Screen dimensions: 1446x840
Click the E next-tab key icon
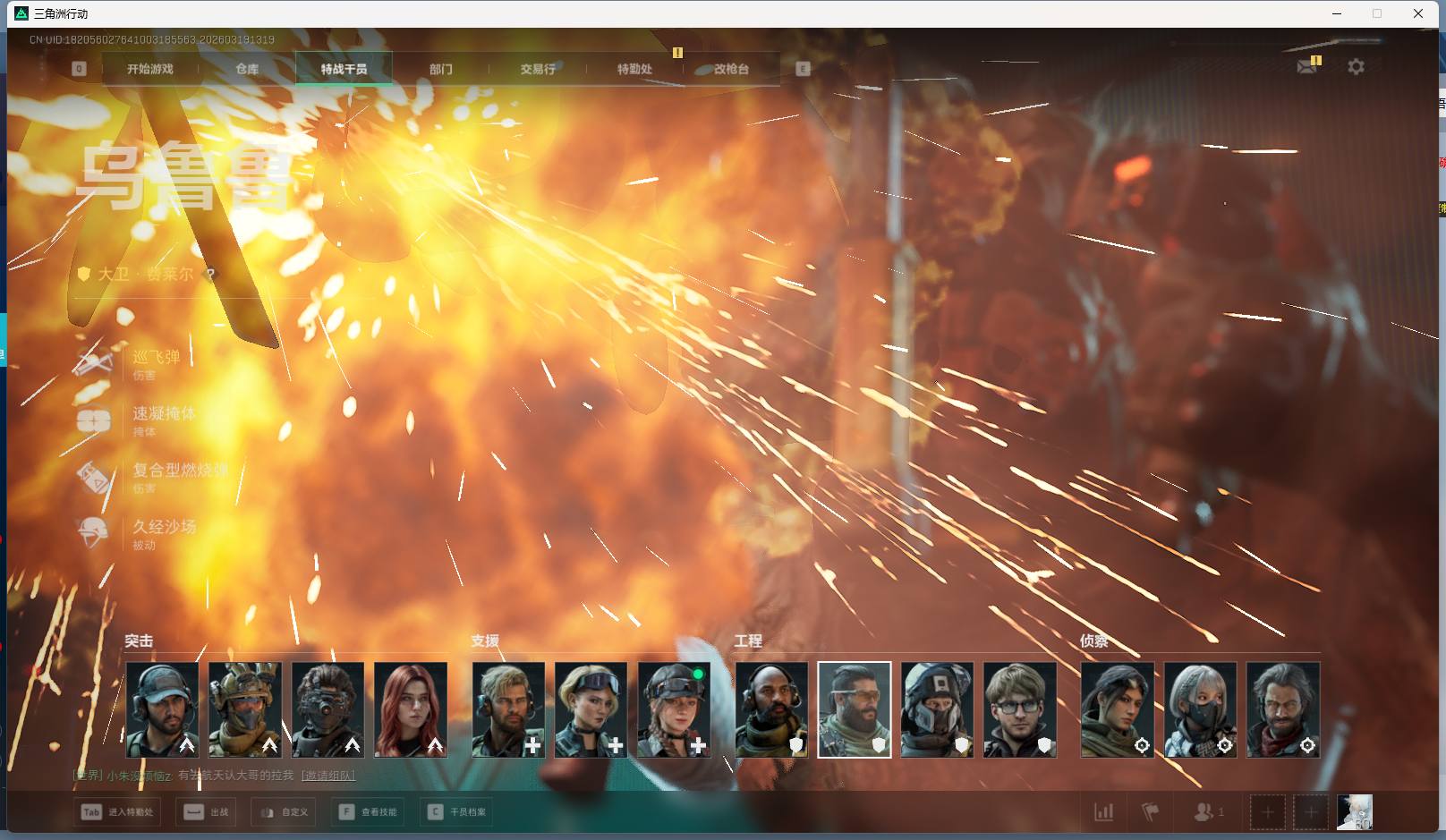point(803,69)
